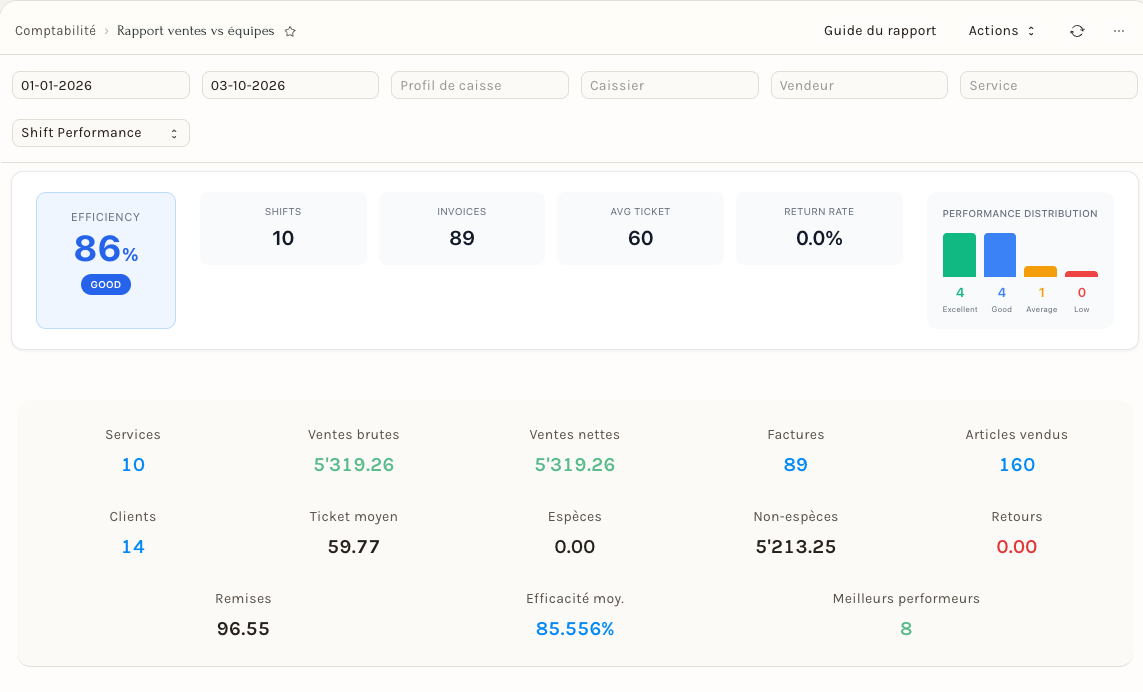Open the Profil de caisse combo field
This screenshot has width=1143, height=692.
click(480, 85)
